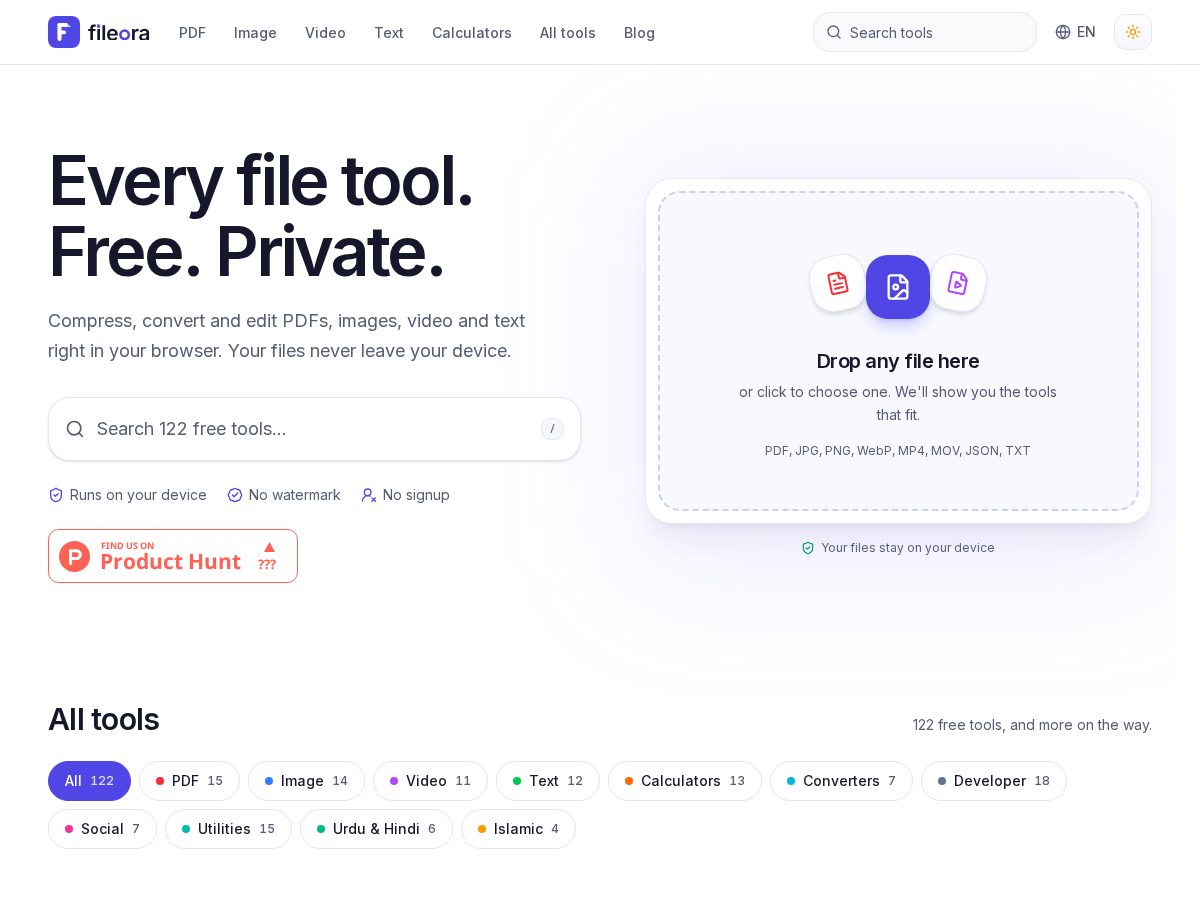This screenshot has height=900, width=1200.
Task: Click the Drop any file here upload area
Action: tap(898, 351)
